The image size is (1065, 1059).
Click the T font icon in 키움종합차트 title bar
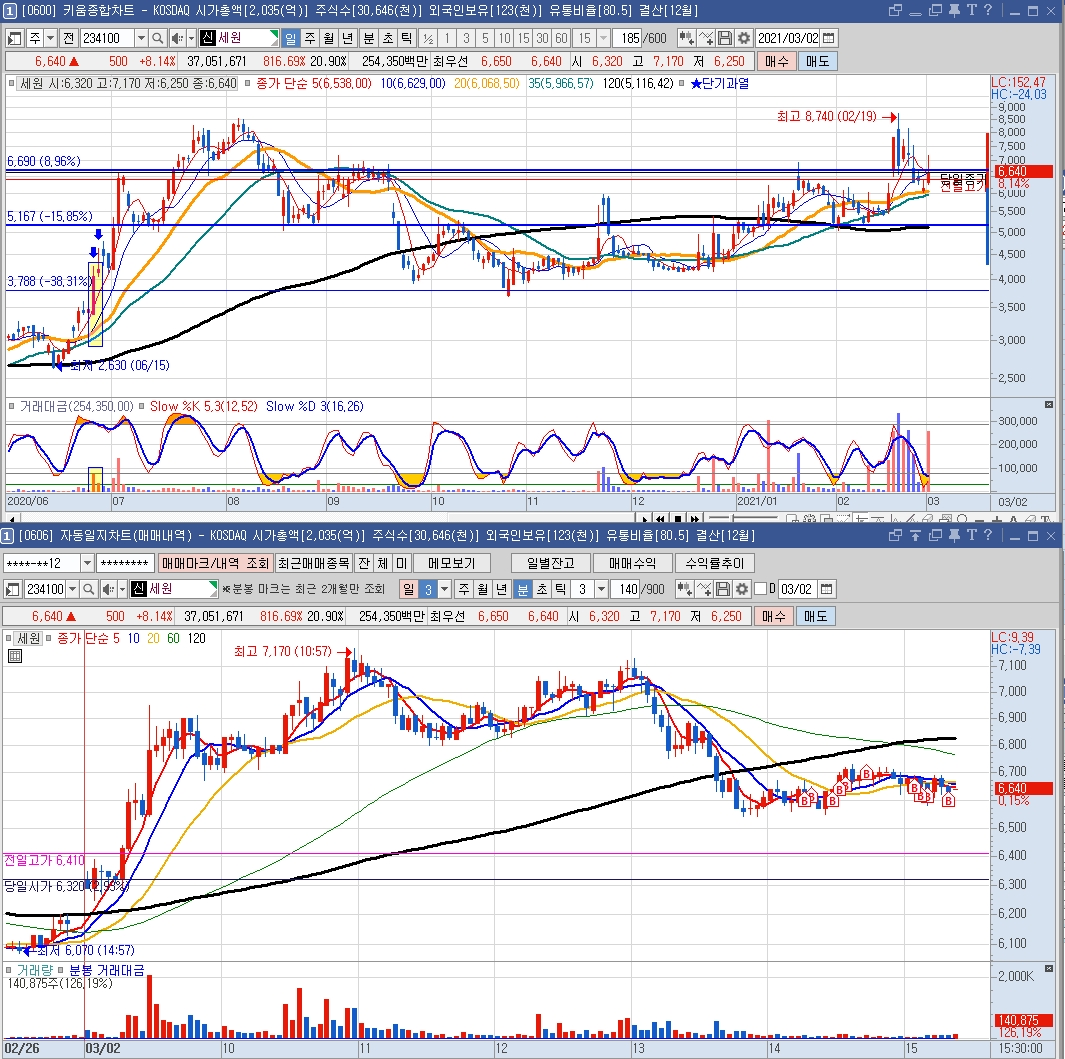coord(971,10)
